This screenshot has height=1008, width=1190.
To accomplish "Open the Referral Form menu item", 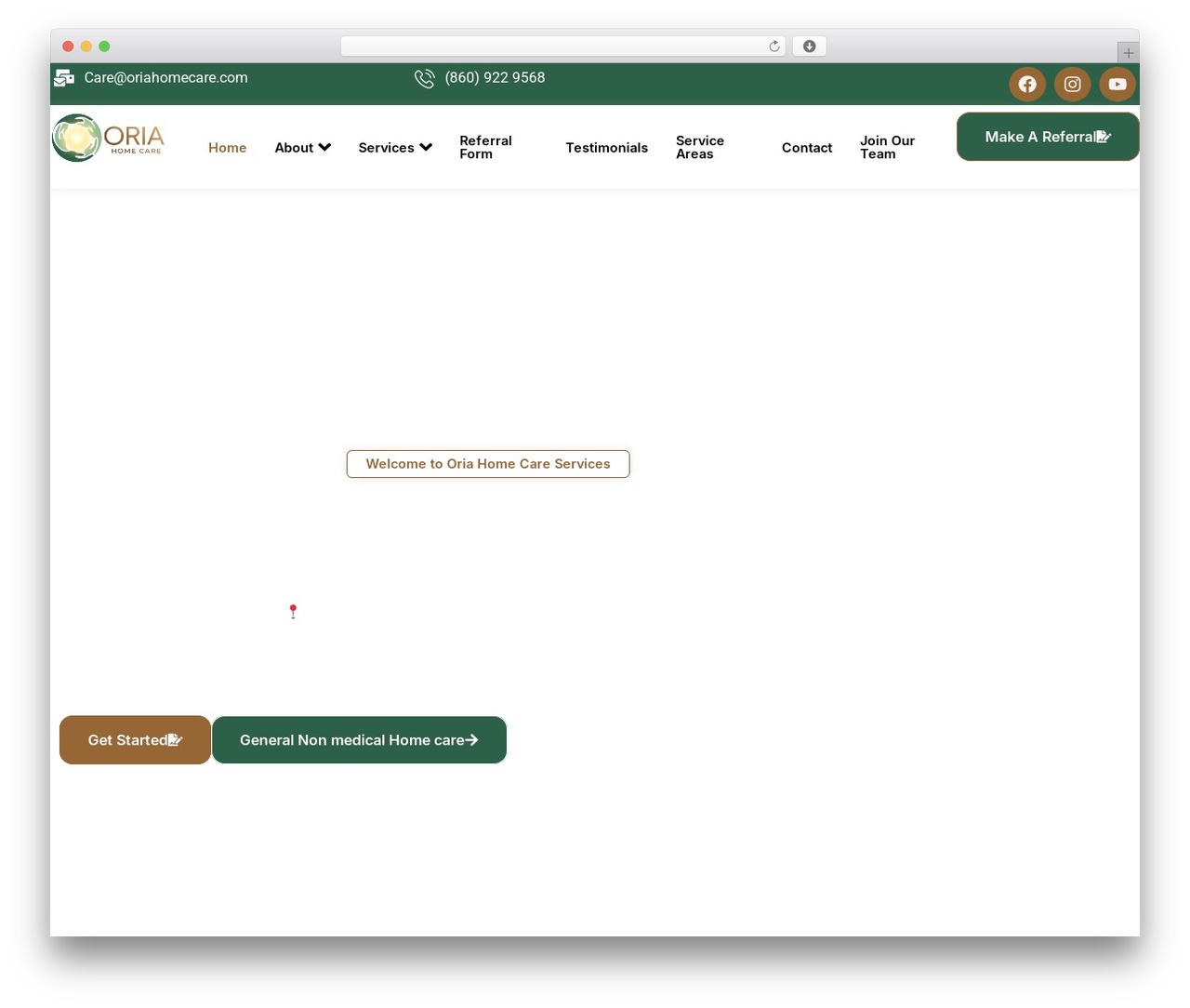I will point(486,148).
